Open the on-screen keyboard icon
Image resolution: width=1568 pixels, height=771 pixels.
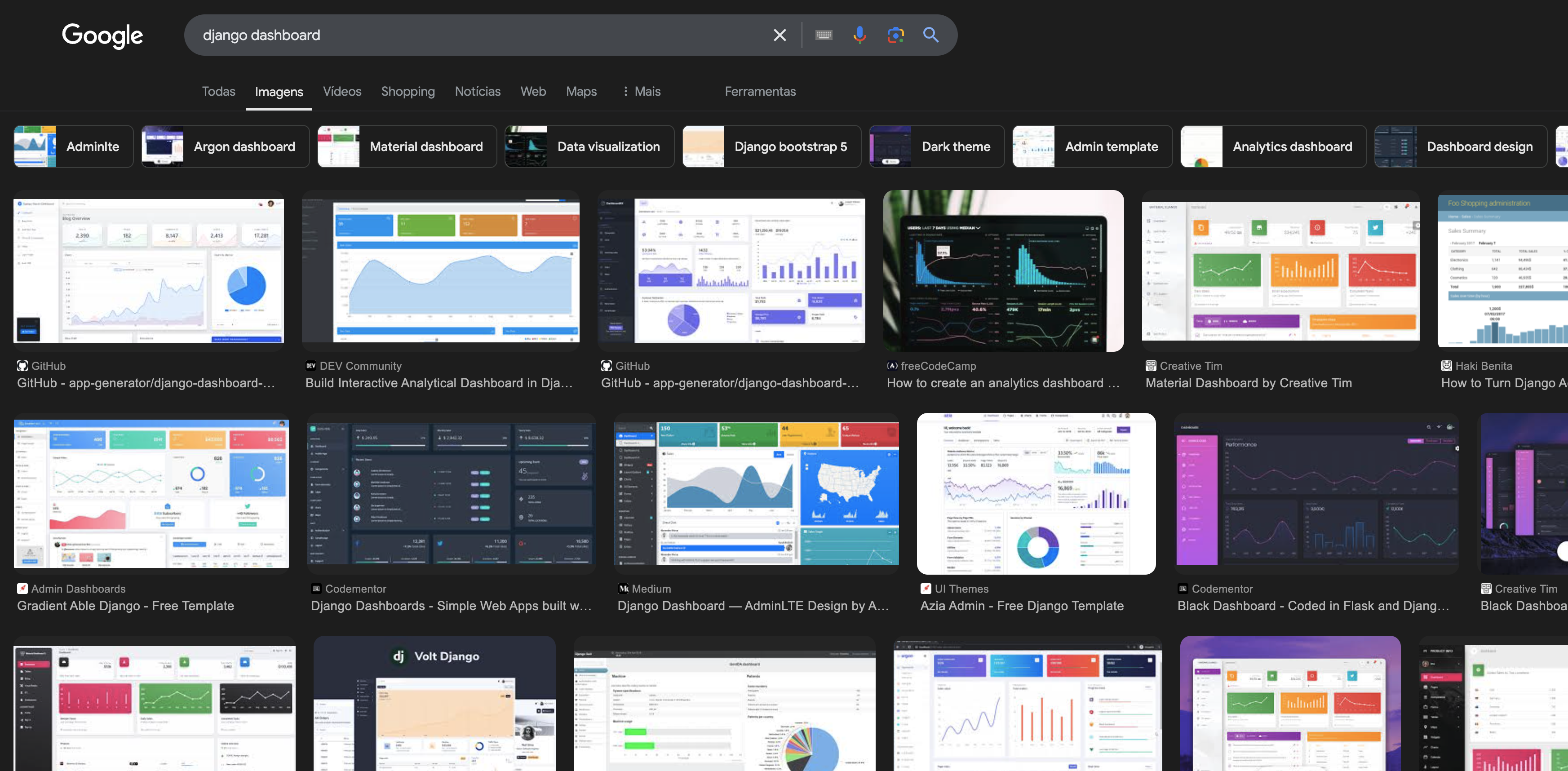point(824,35)
